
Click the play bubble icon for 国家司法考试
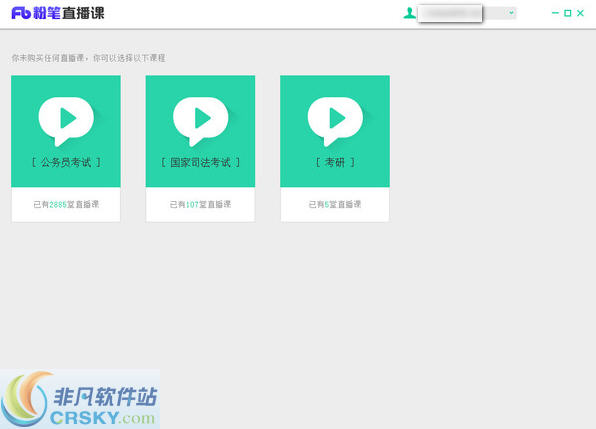coord(201,121)
